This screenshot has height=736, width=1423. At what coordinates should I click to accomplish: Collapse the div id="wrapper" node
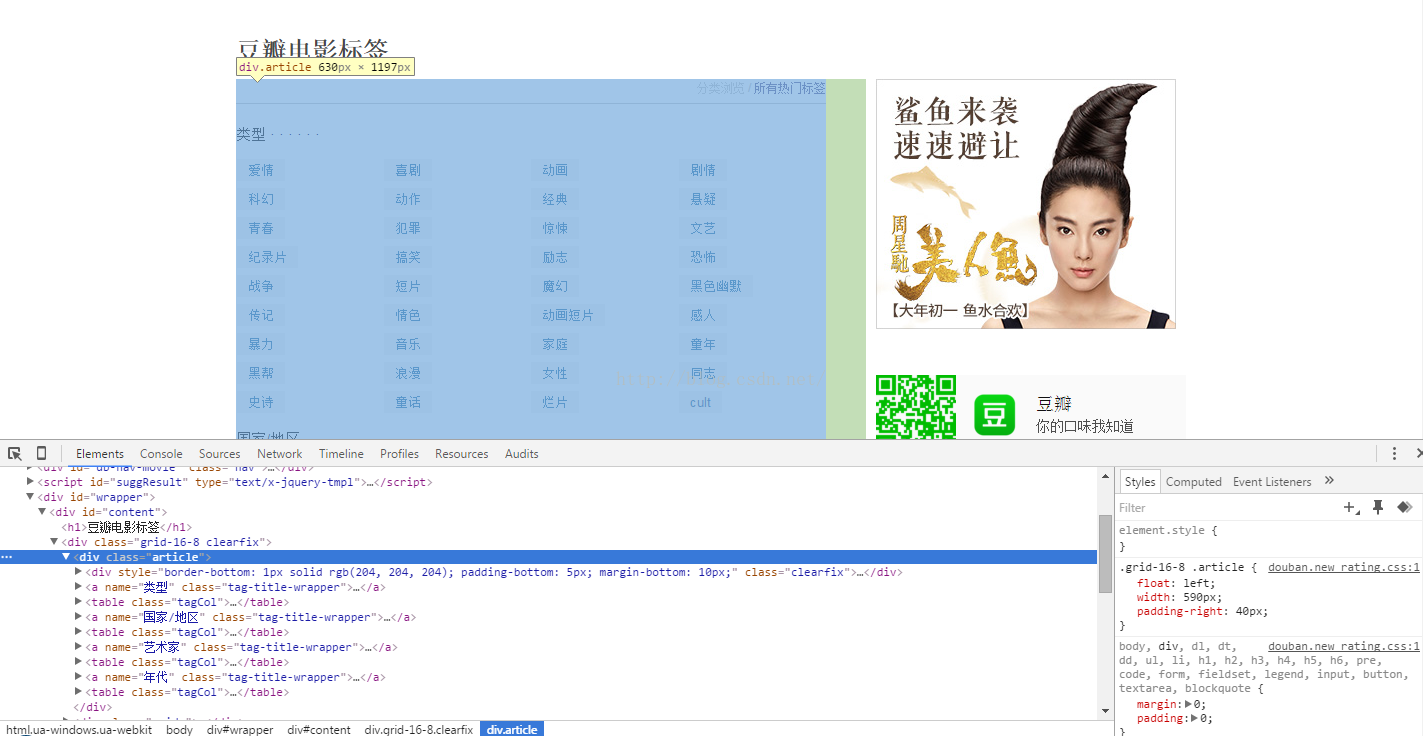[x=30, y=497]
